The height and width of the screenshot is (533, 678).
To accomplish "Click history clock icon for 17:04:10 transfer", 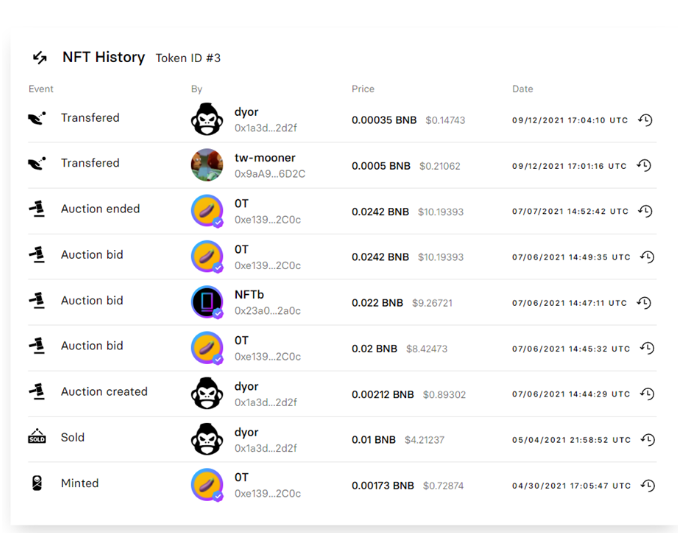I will point(645,120).
